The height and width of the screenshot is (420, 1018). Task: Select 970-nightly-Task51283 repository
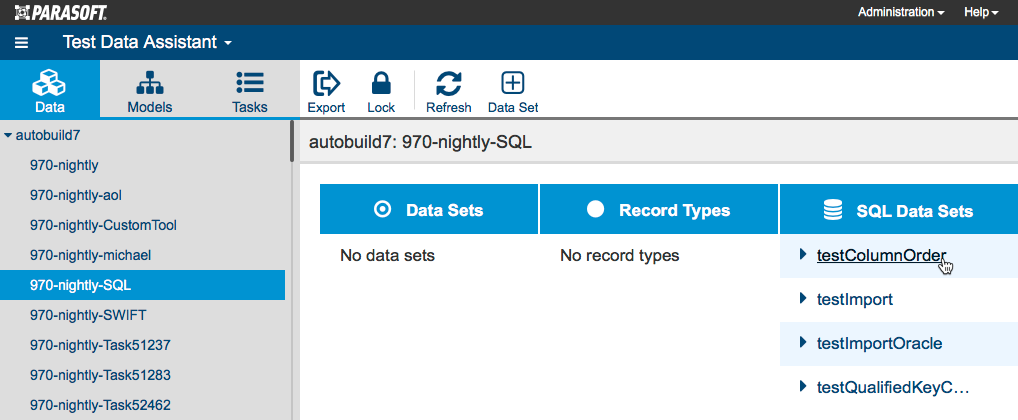(x=100, y=375)
